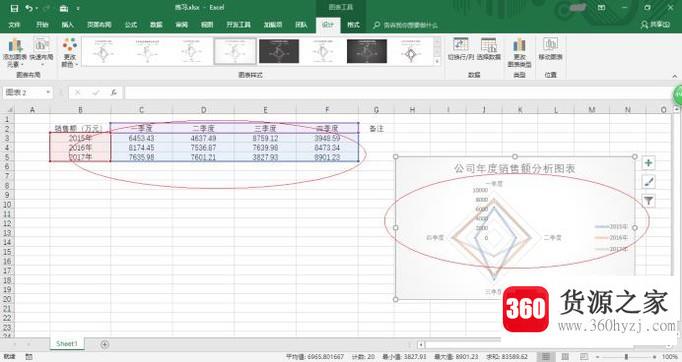
Task: Select cell containing 6453.43
Action: [141, 138]
